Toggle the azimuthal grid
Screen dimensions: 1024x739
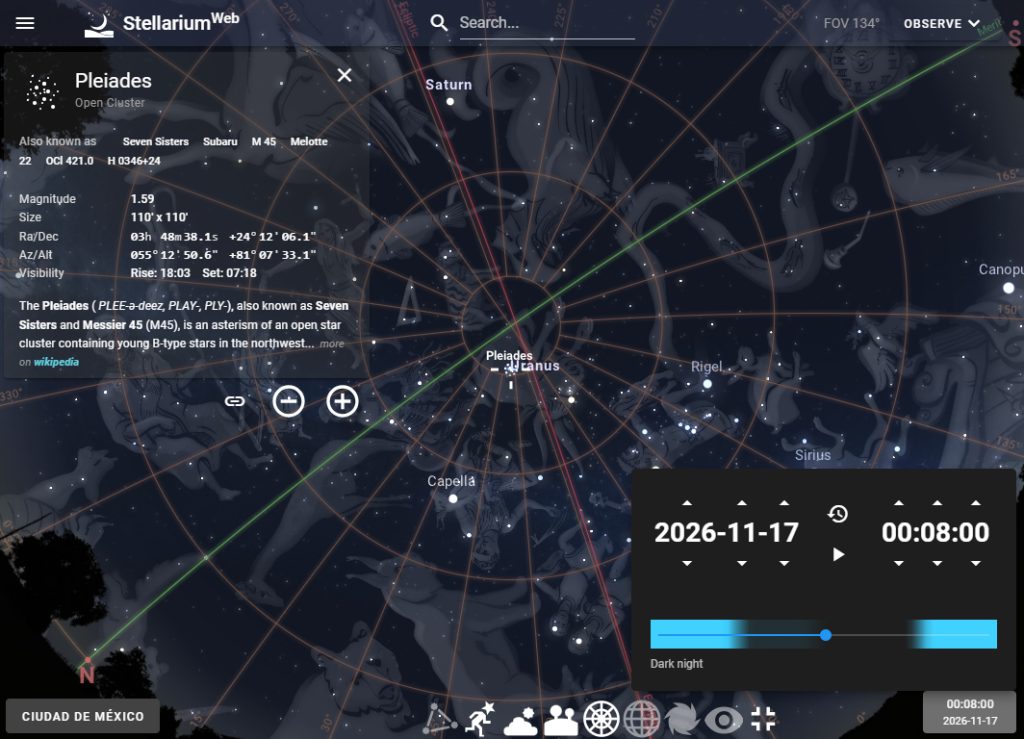click(601, 719)
